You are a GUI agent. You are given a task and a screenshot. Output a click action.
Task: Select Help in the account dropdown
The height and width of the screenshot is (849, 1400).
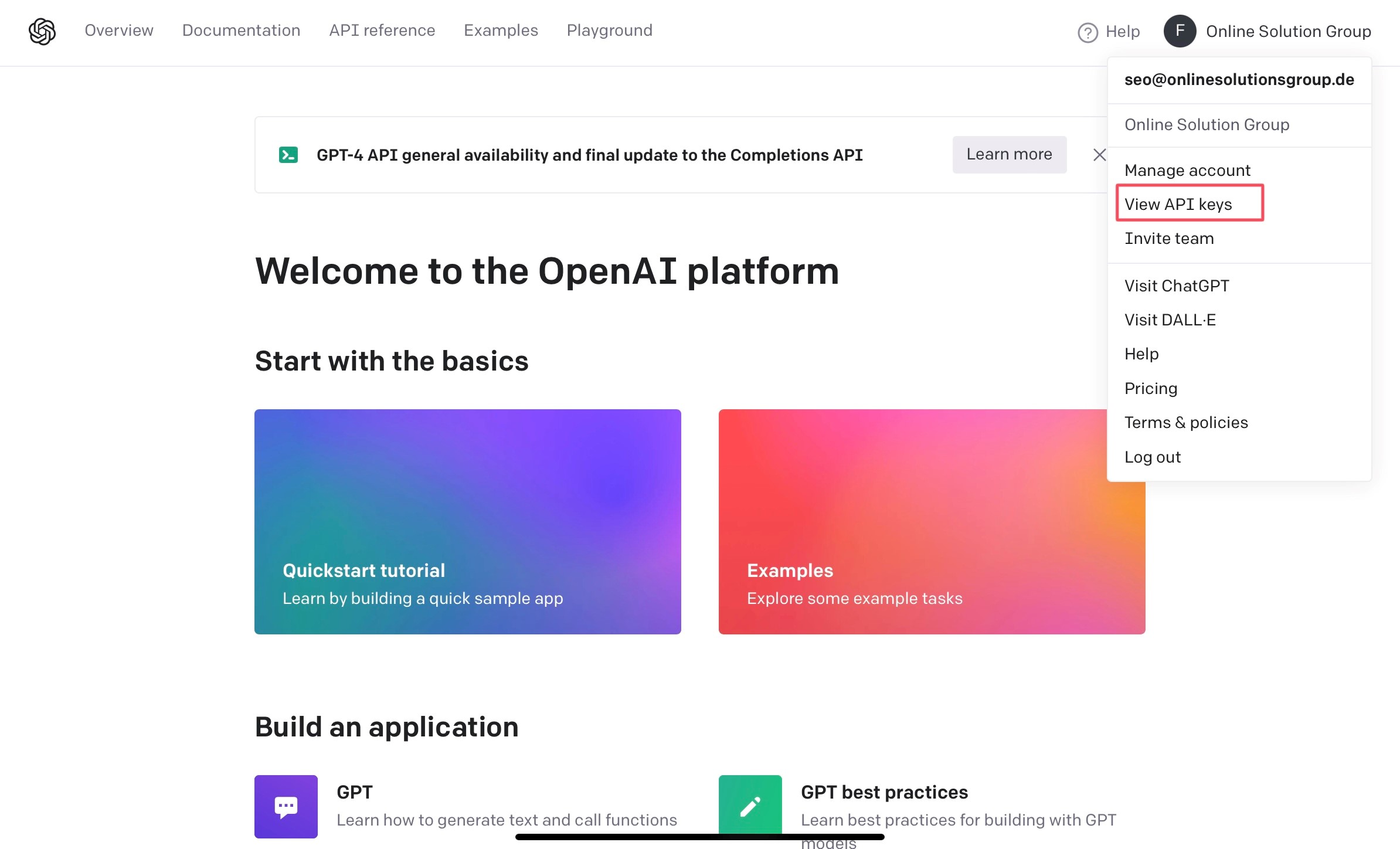(x=1141, y=354)
